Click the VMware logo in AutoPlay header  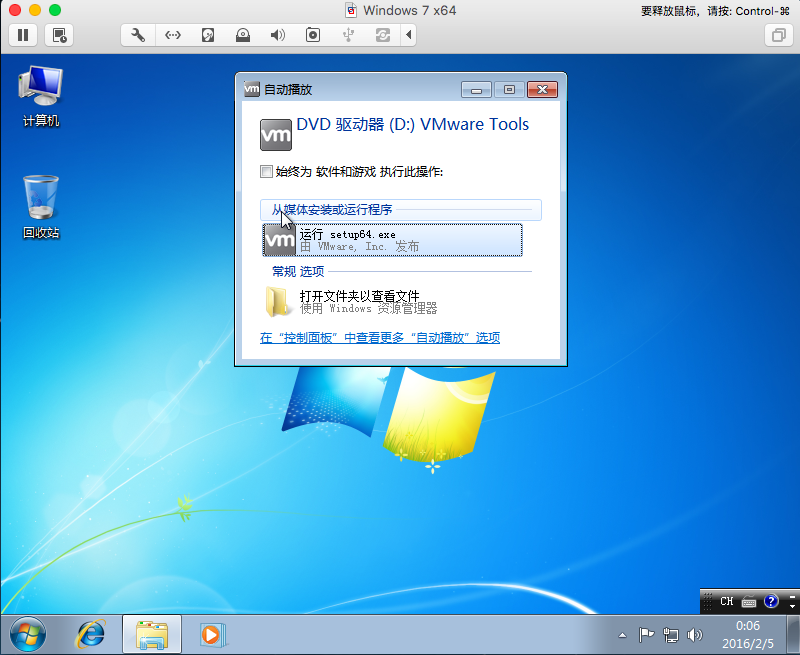point(276,135)
